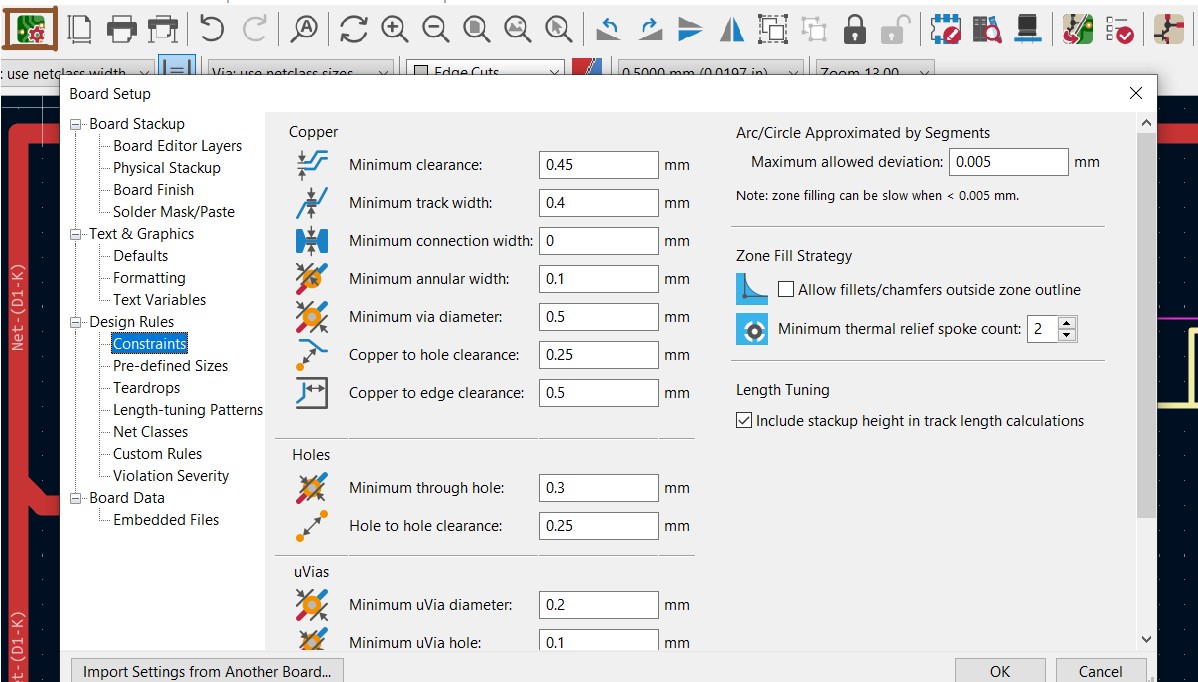This screenshot has height=682, width=1198.
Task: Ungroup the selected items
Action: point(814,29)
